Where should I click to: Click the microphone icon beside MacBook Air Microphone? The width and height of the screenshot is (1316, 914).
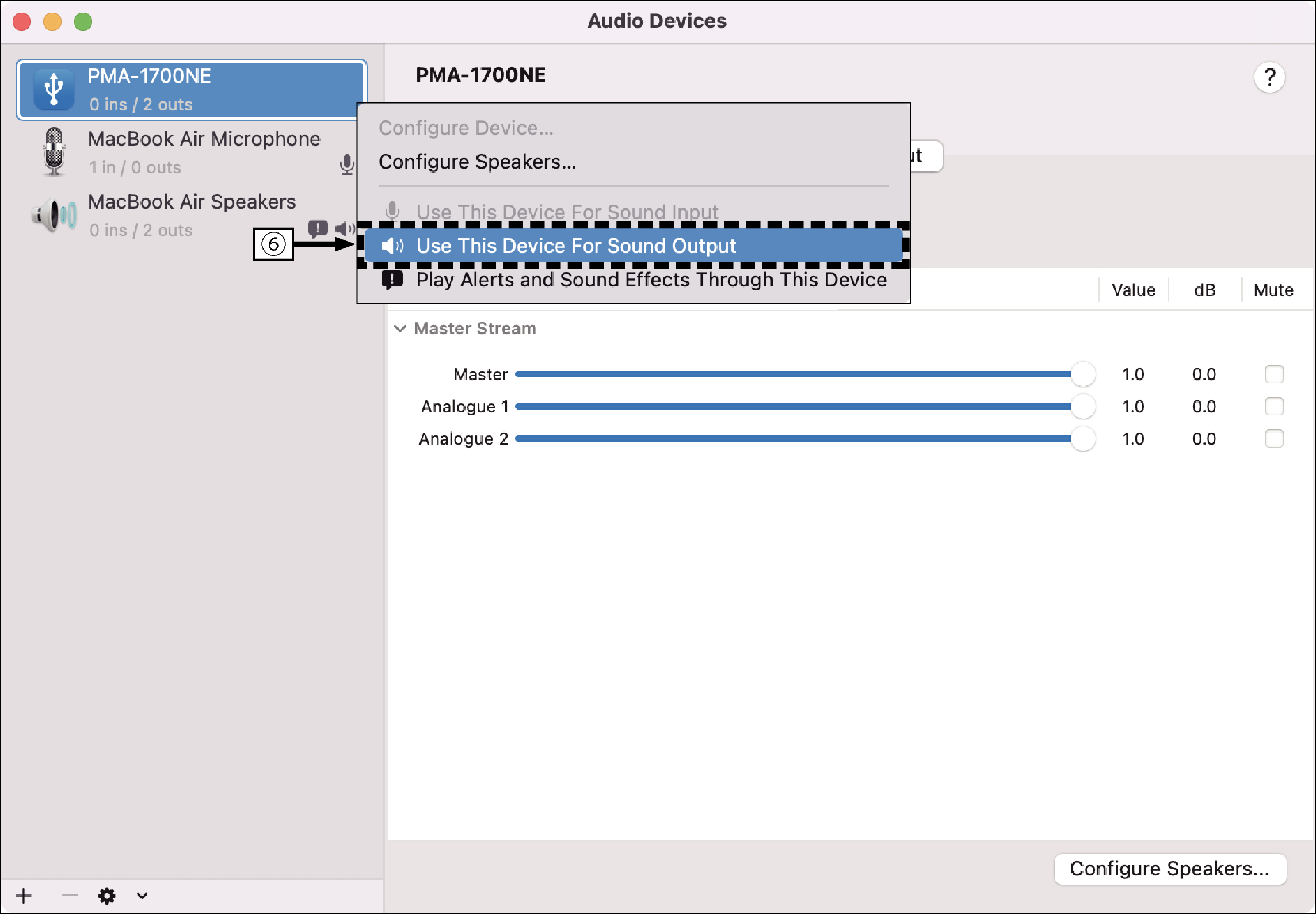pyautogui.click(x=346, y=163)
